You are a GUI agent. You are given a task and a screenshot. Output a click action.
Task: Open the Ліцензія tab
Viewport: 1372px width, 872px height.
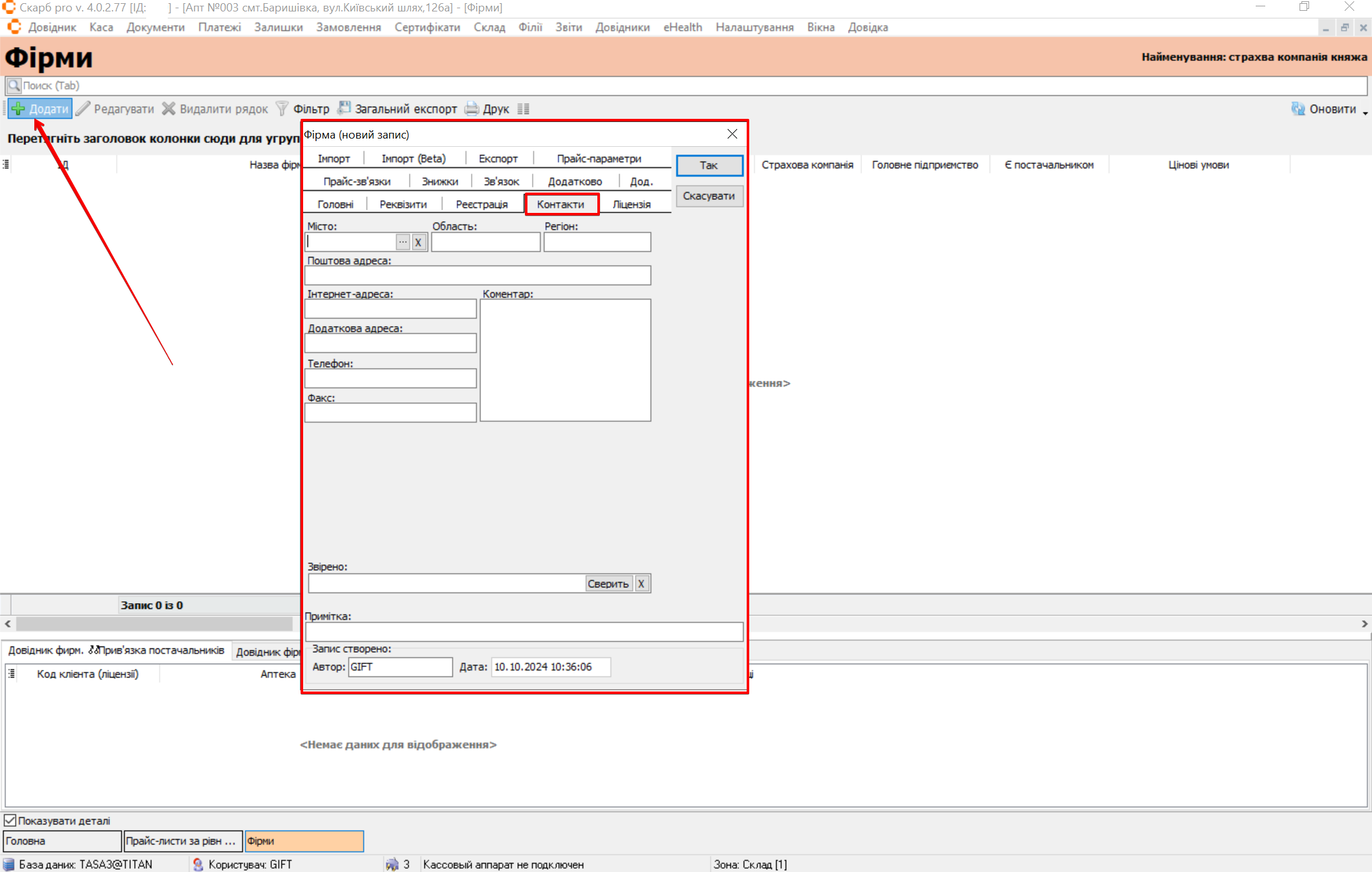631,204
